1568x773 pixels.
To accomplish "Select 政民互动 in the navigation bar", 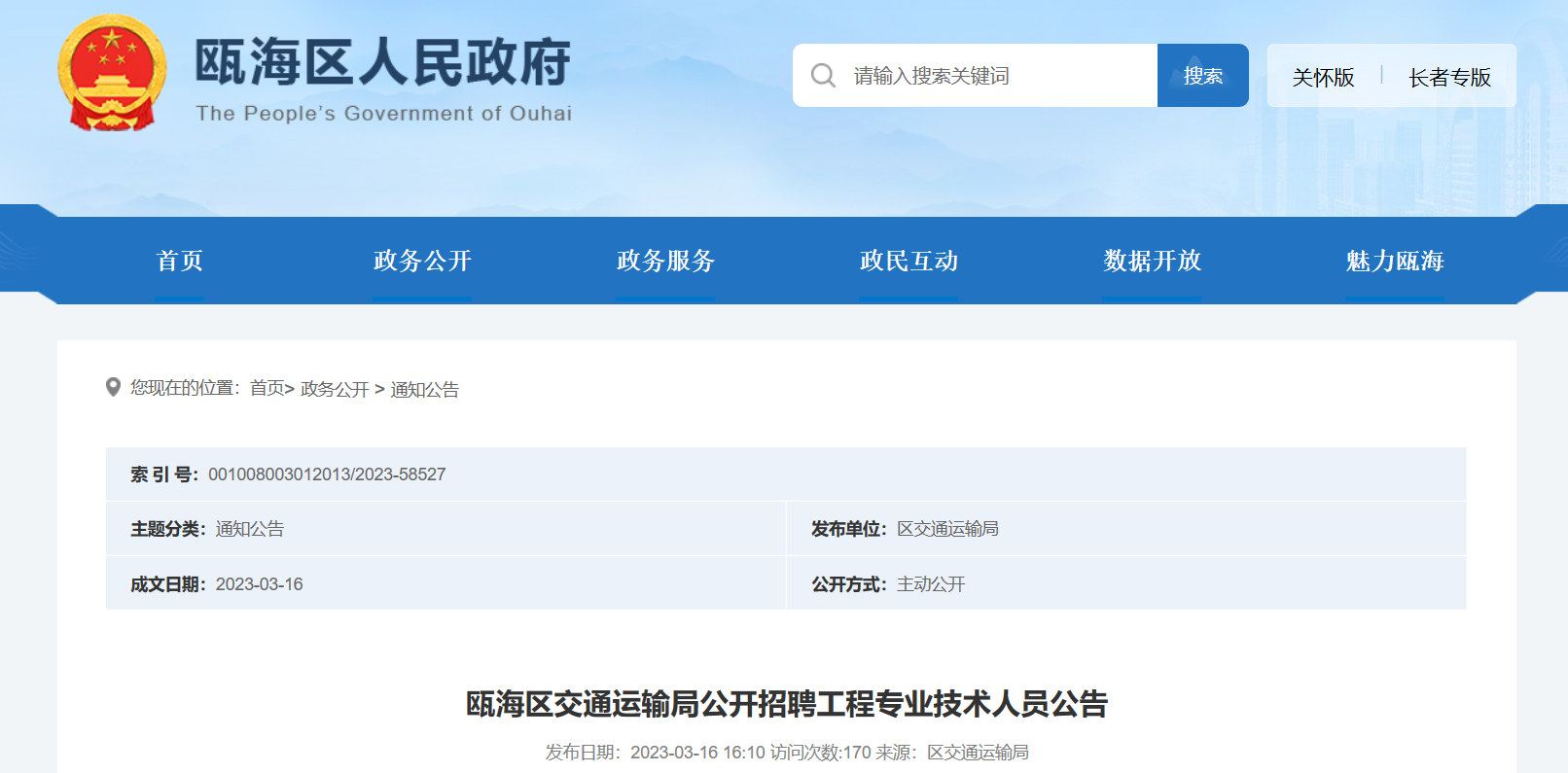I will coord(909,261).
